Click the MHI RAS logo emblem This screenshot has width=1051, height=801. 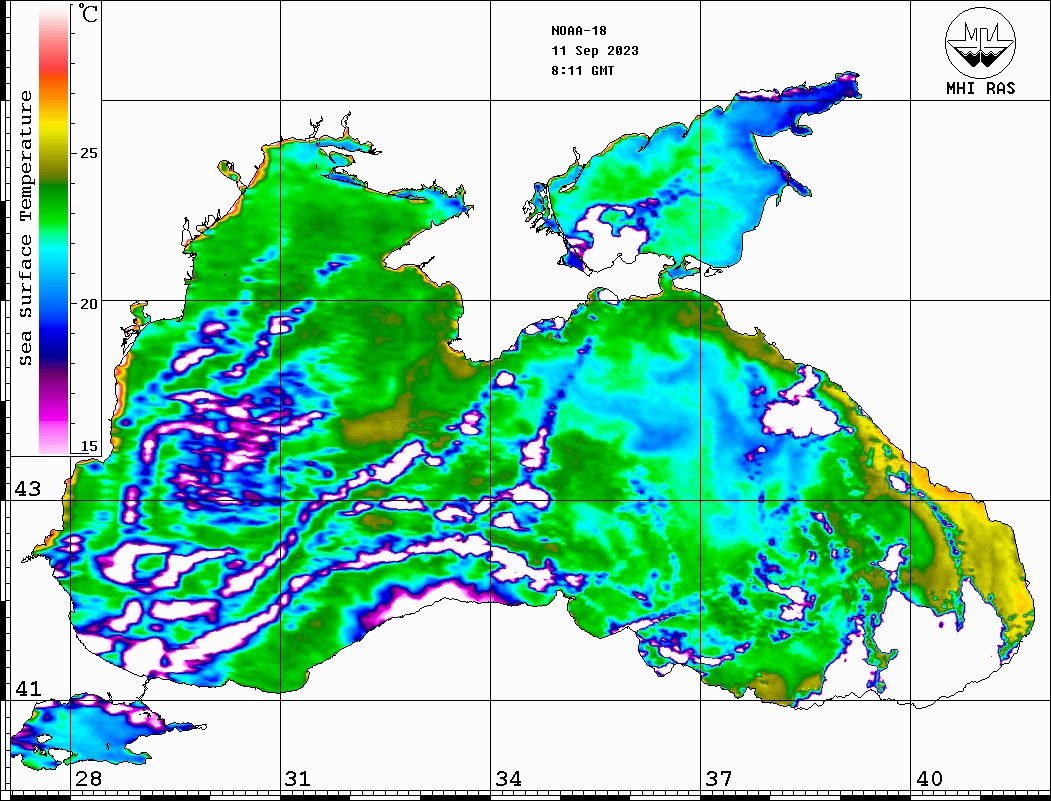point(980,42)
